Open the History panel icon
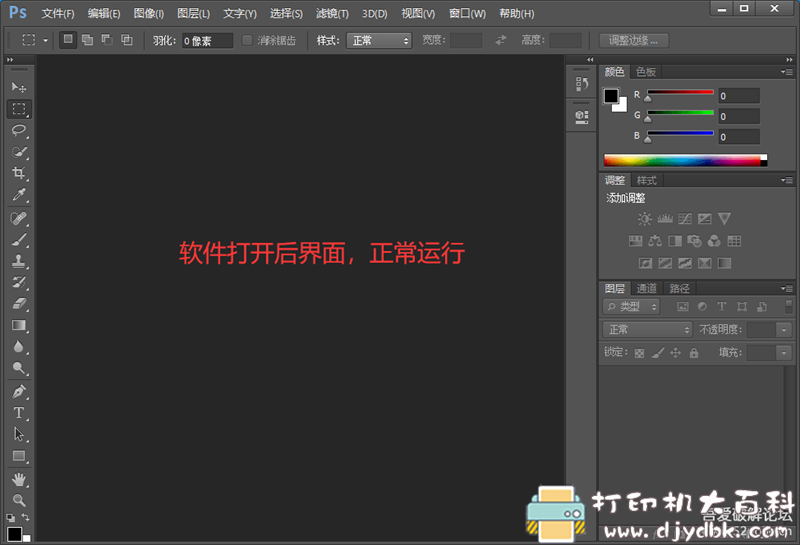Screen dimensions: 800x545 (582, 84)
